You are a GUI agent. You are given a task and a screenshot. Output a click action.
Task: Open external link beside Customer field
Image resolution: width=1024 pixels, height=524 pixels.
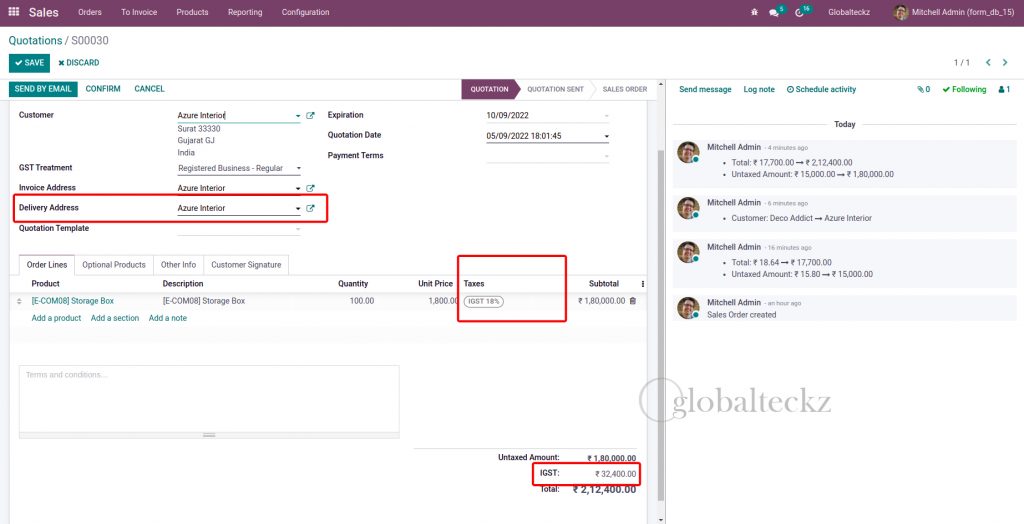point(310,116)
